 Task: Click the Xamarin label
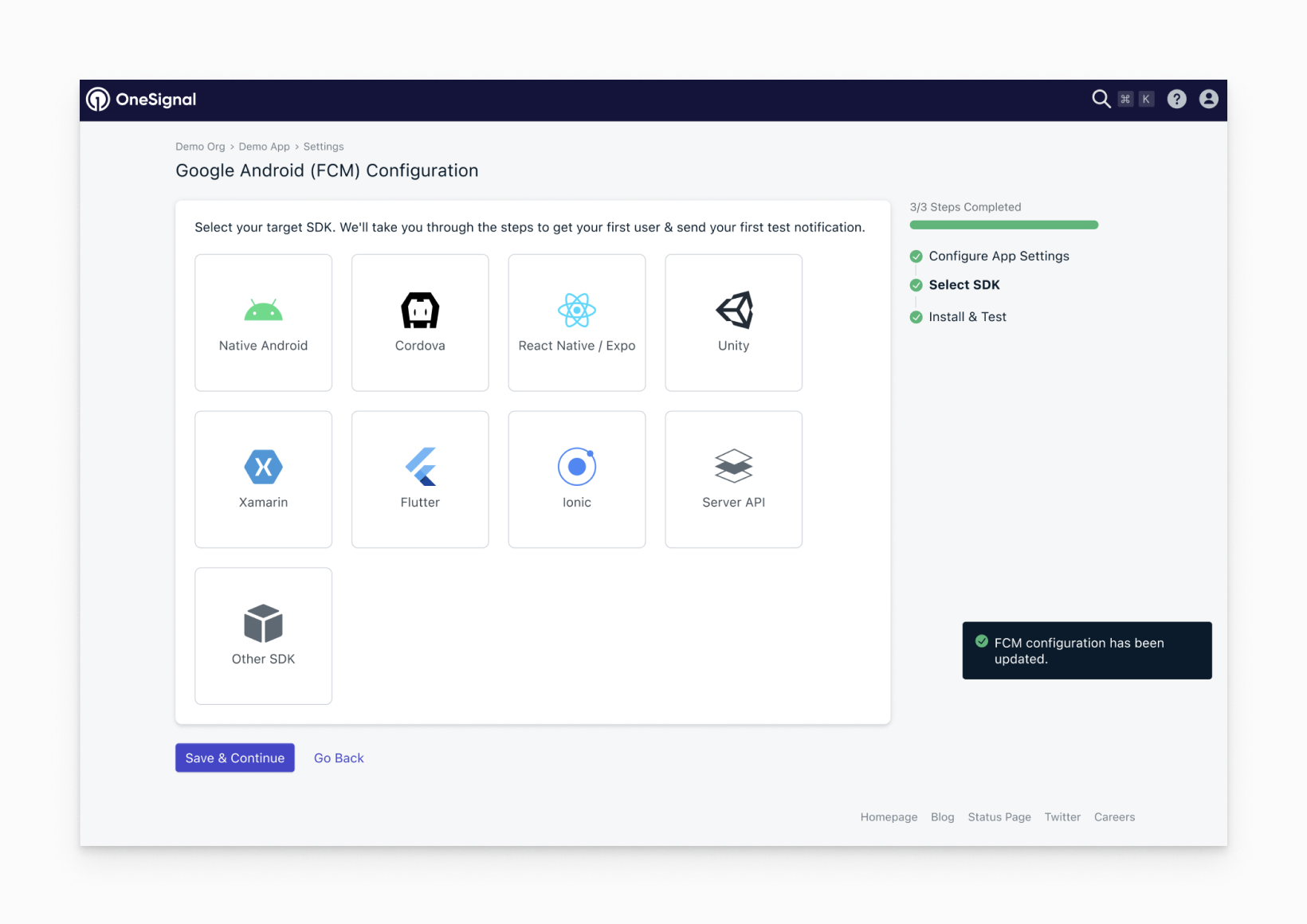[263, 503]
